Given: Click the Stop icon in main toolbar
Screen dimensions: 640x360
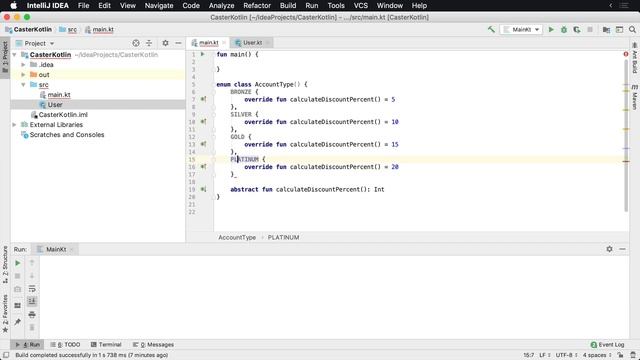Looking at the screenshot, I should point(590,29).
